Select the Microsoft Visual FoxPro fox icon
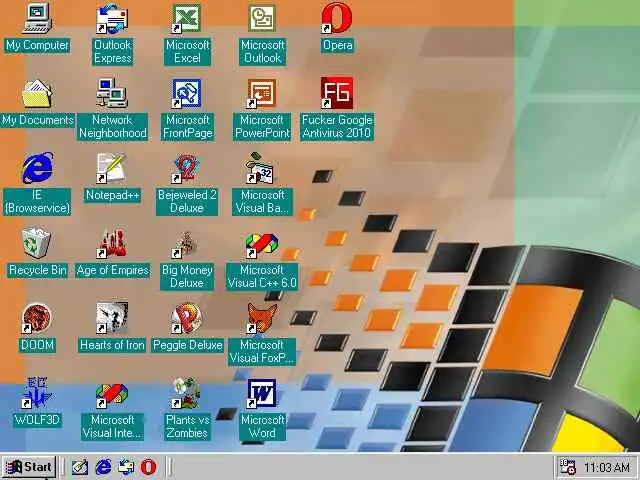 pos(262,318)
